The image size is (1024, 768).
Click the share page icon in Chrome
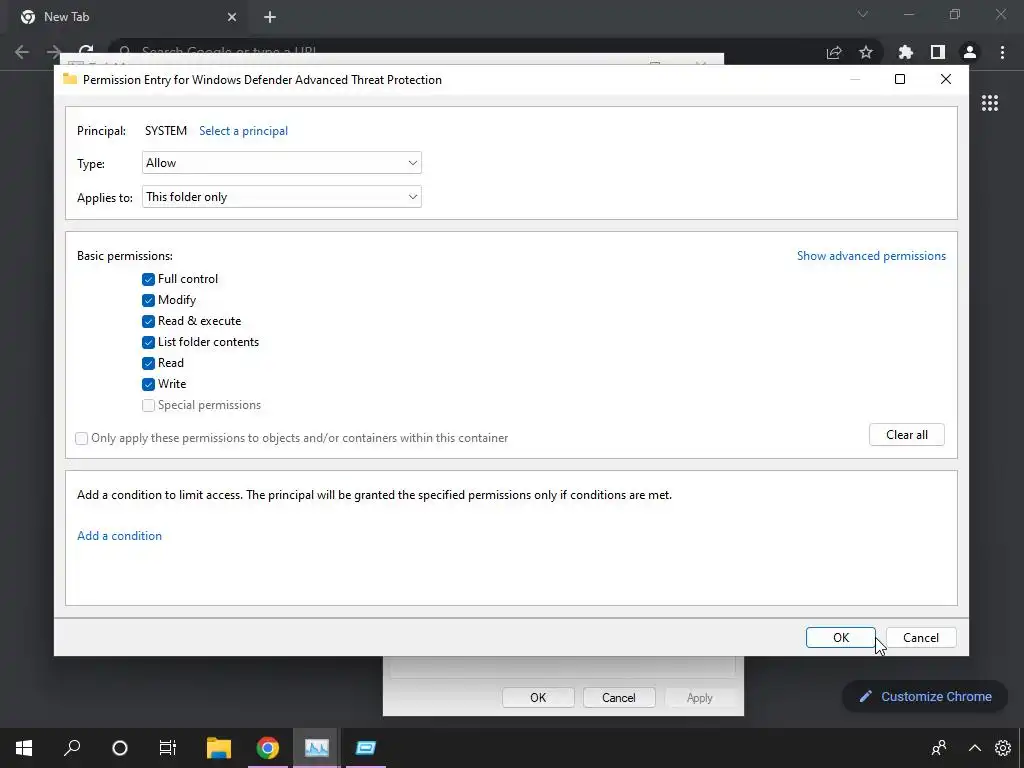[834, 52]
